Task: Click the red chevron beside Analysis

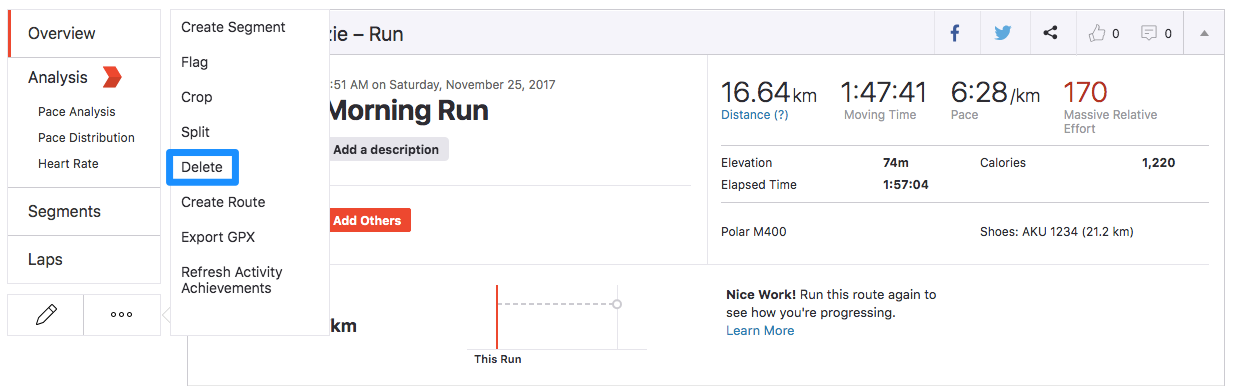Action: pyautogui.click(x=112, y=77)
